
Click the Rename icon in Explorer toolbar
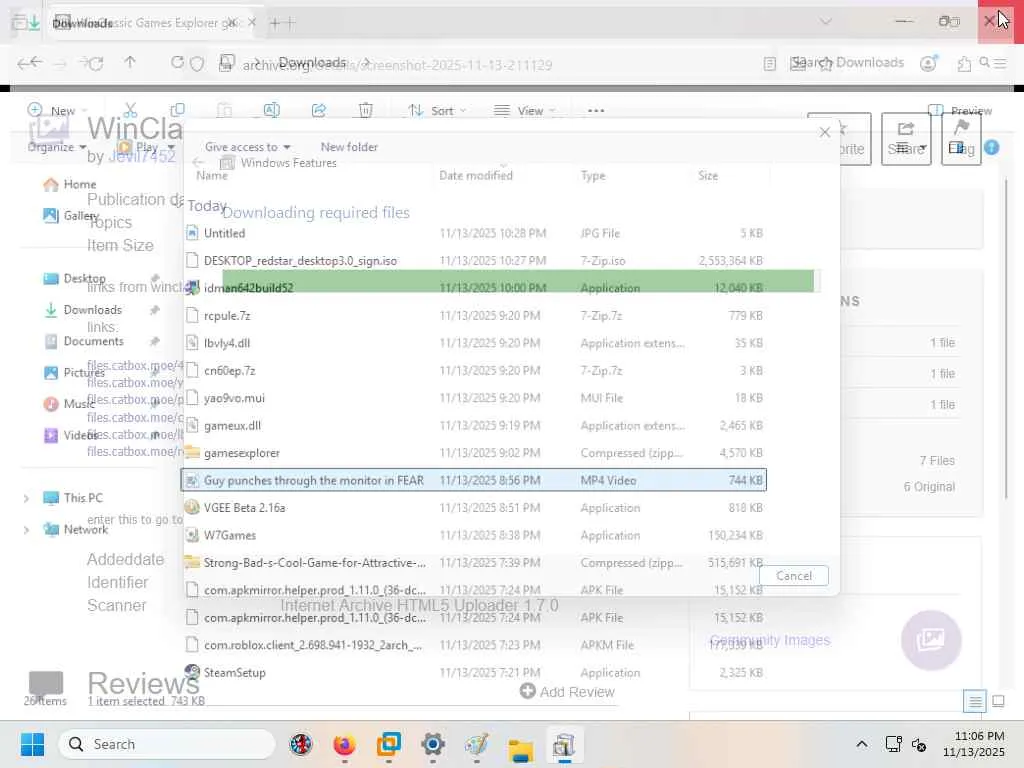[x=272, y=110]
